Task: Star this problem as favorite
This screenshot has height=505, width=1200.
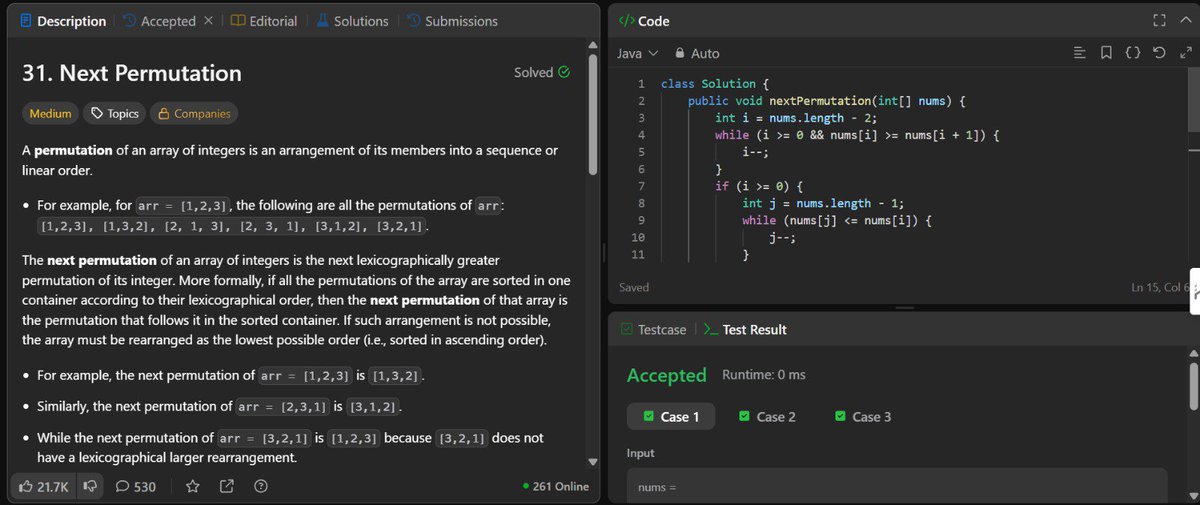Action: (193, 486)
